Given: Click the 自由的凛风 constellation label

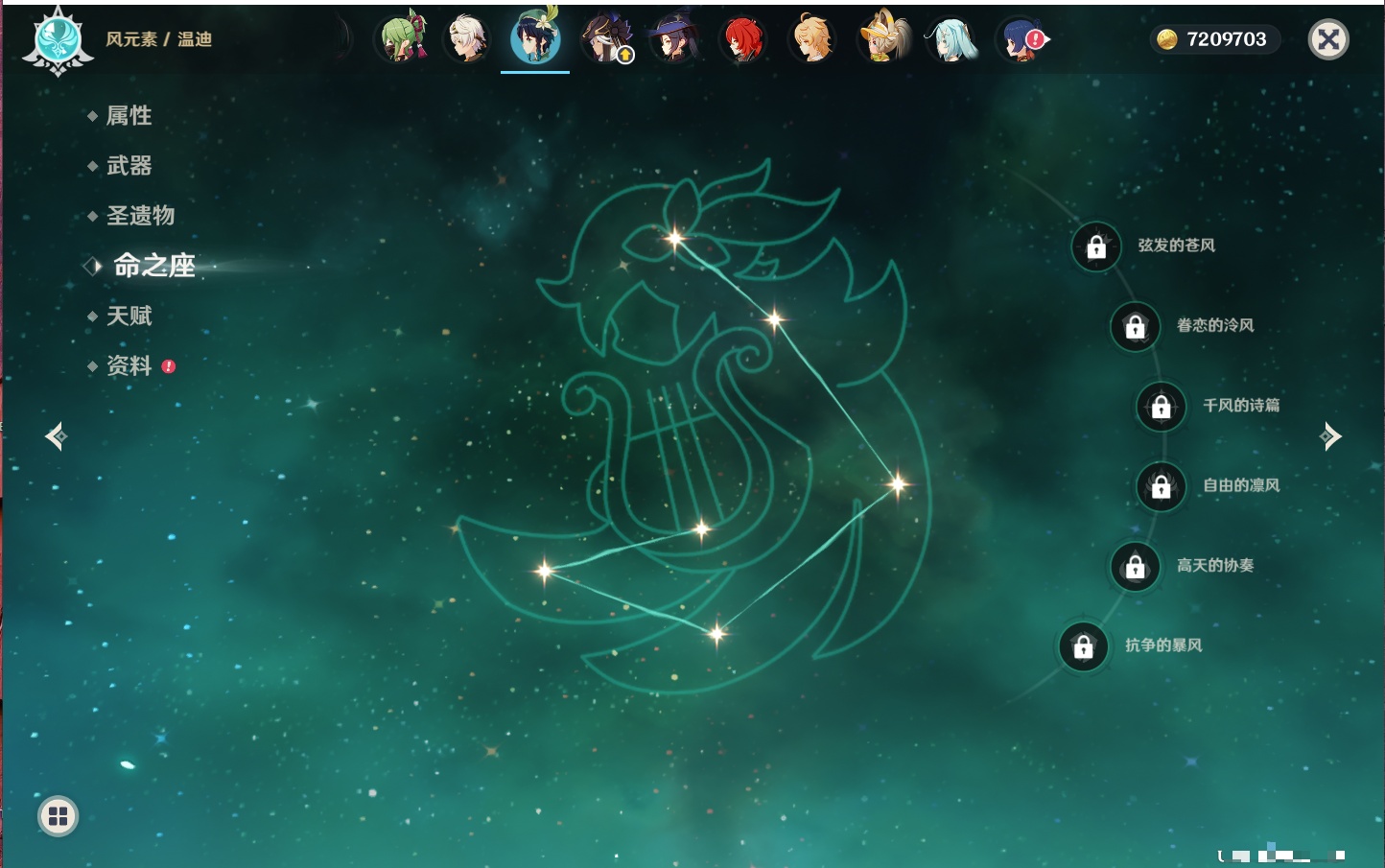Looking at the screenshot, I should pos(1241,485).
